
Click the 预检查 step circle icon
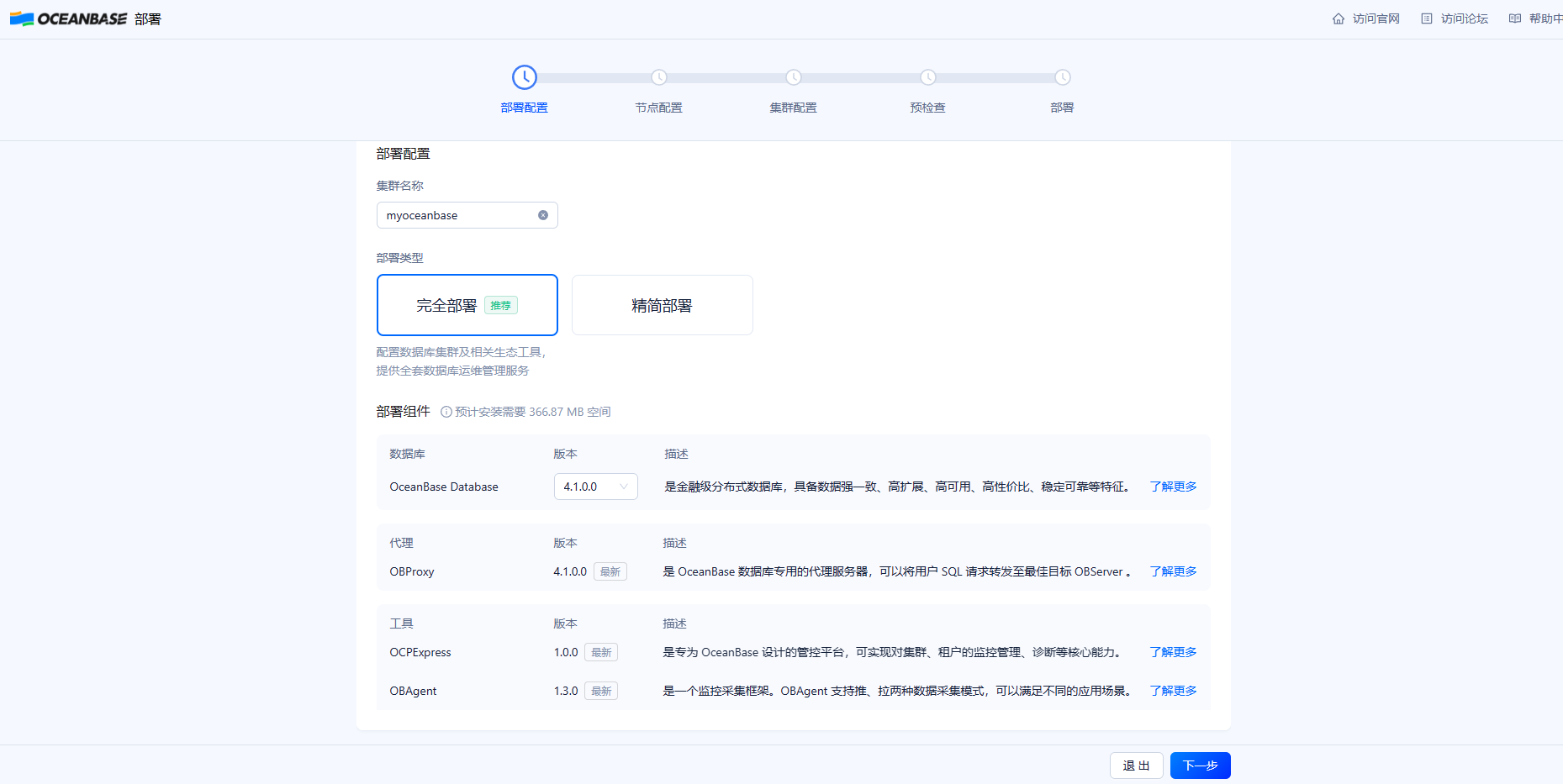click(x=928, y=77)
